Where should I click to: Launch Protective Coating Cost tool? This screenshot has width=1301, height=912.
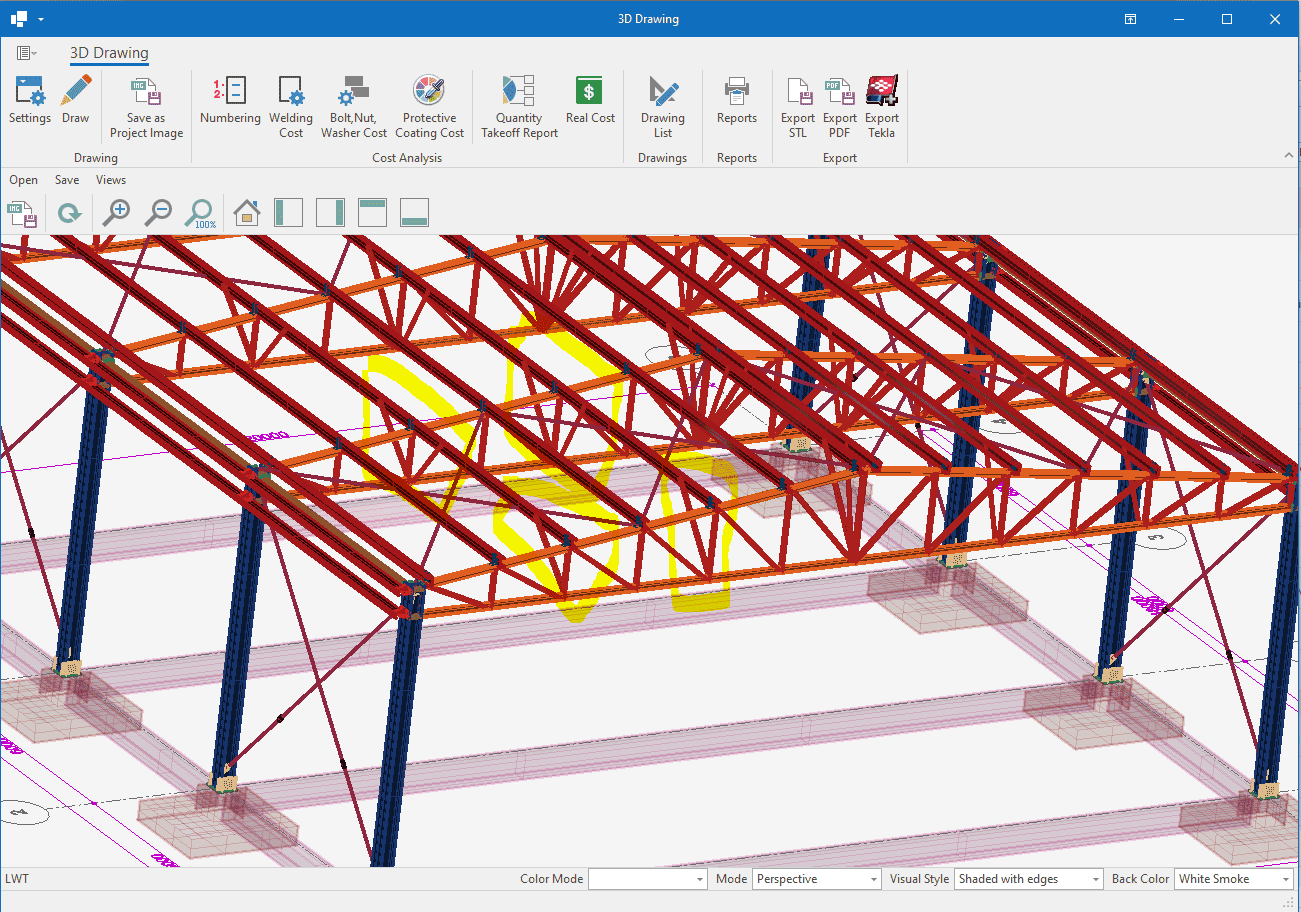(429, 107)
